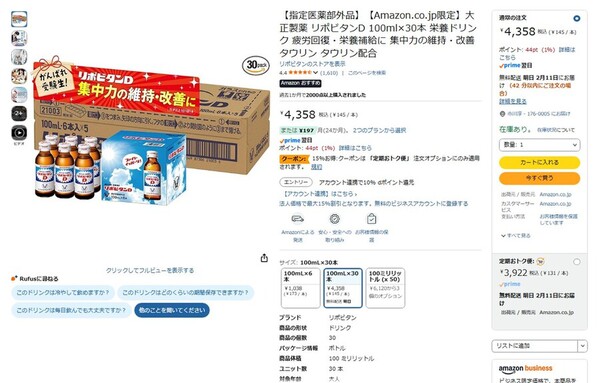Select the first product thumbnail image
This screenshot has width=600, height=383.
19,19
